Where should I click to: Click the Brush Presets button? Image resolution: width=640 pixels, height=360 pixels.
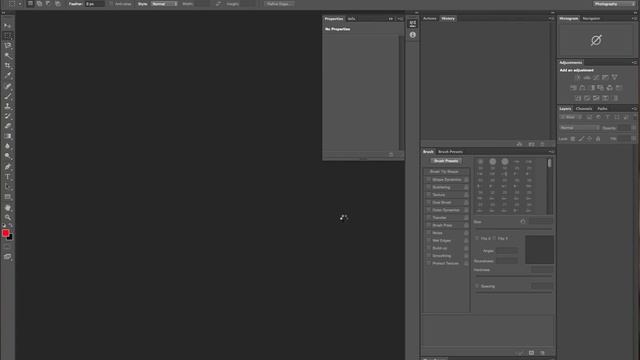(x=446, y=161)
